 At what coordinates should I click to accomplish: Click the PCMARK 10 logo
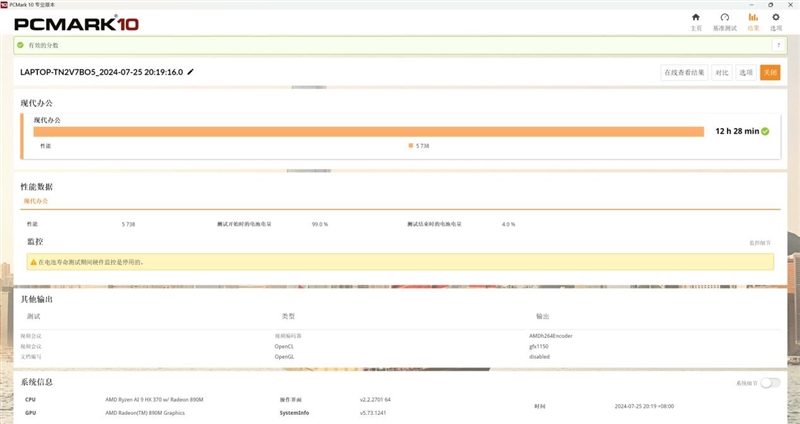click(77, 23)
